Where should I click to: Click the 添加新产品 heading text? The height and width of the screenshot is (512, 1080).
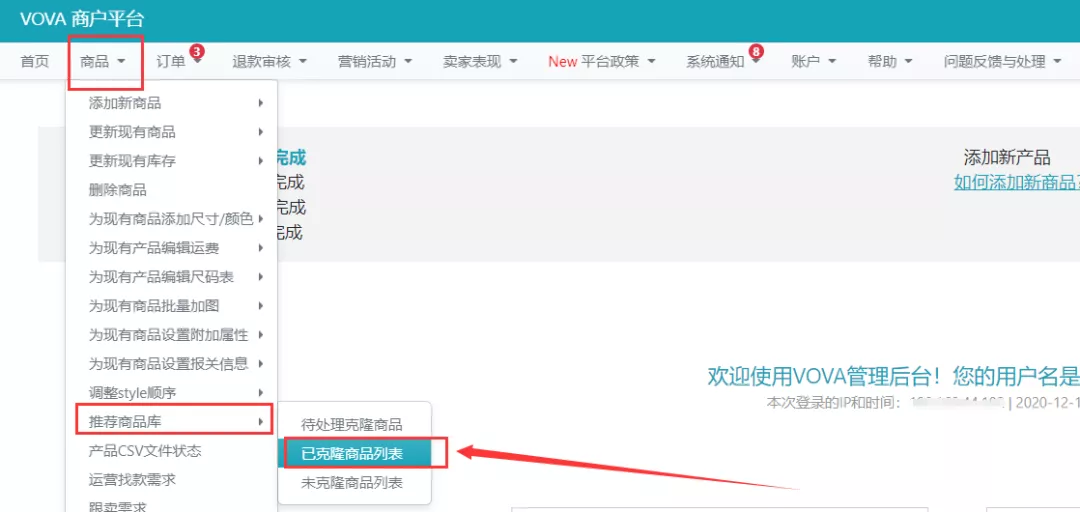tap(1006, 157)
